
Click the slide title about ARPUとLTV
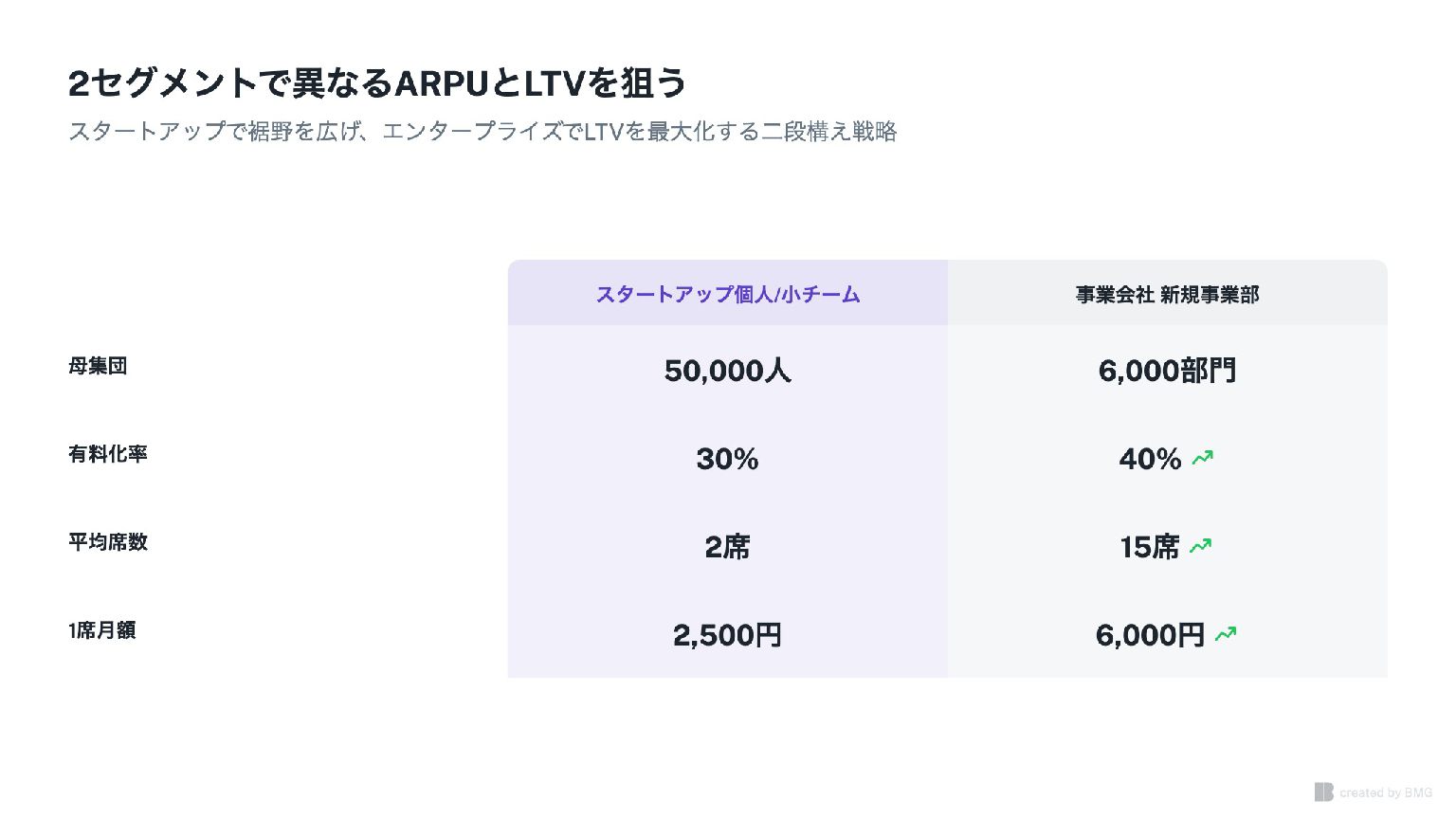[377, 83]
